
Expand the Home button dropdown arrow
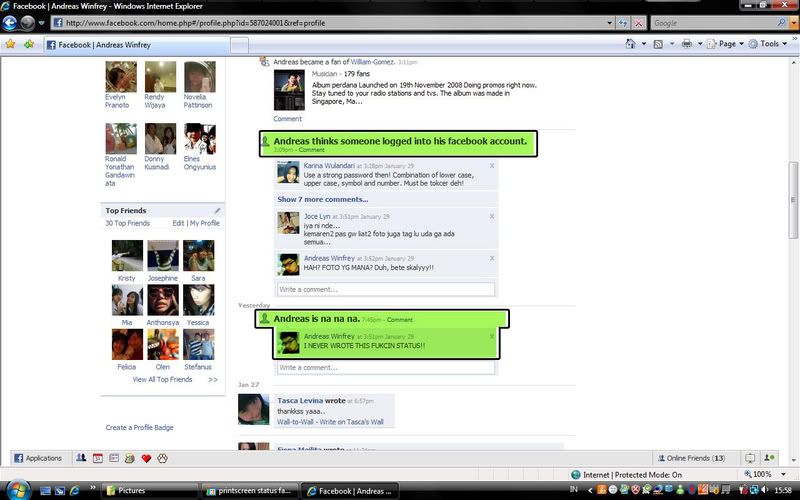[644, 44]
